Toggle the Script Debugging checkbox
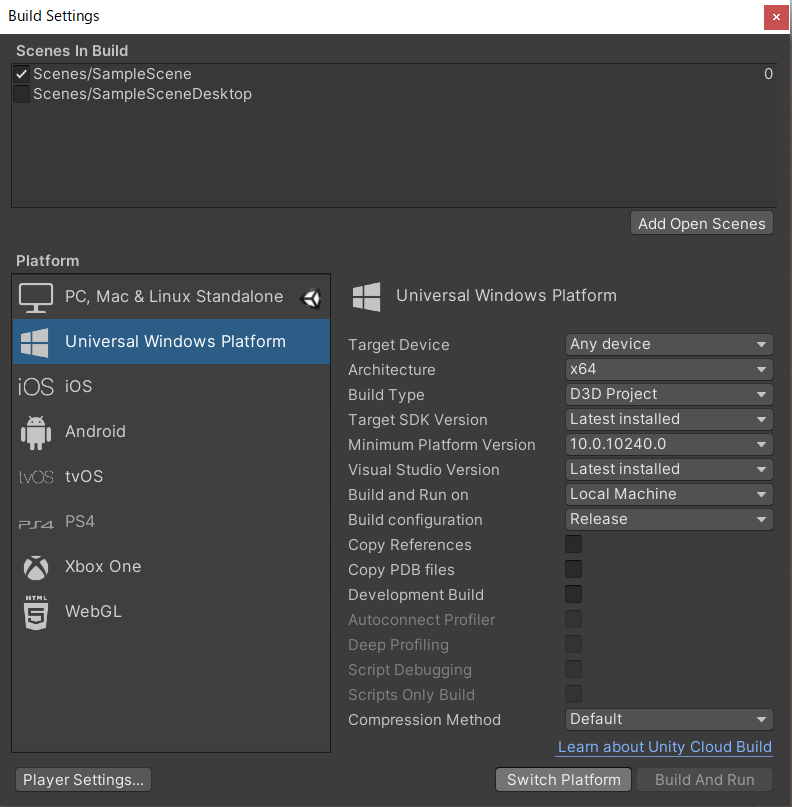The height and width of the screenshot is (807, 792). [x=573, y=669]
